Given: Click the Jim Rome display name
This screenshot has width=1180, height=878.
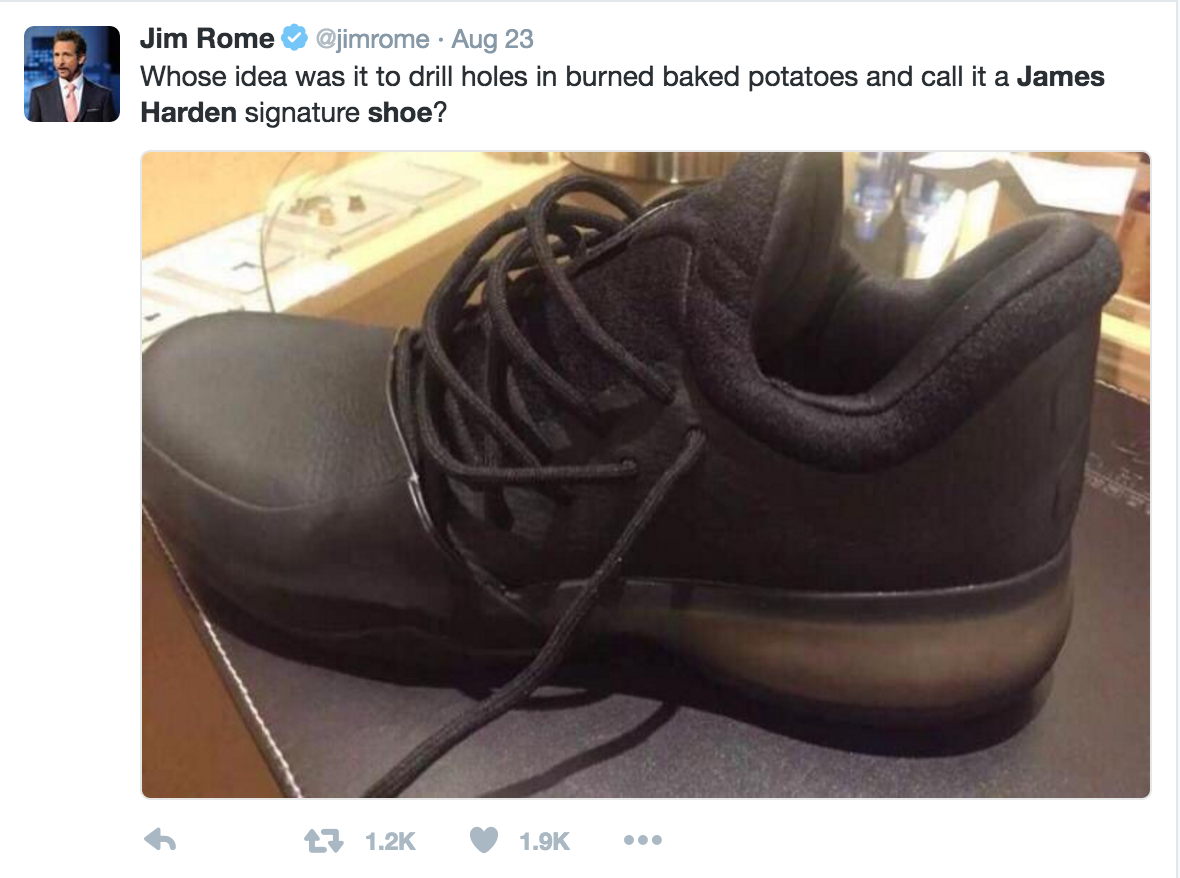Looking at the screenshot, I should pyautogui.click(x=207, y=38).
